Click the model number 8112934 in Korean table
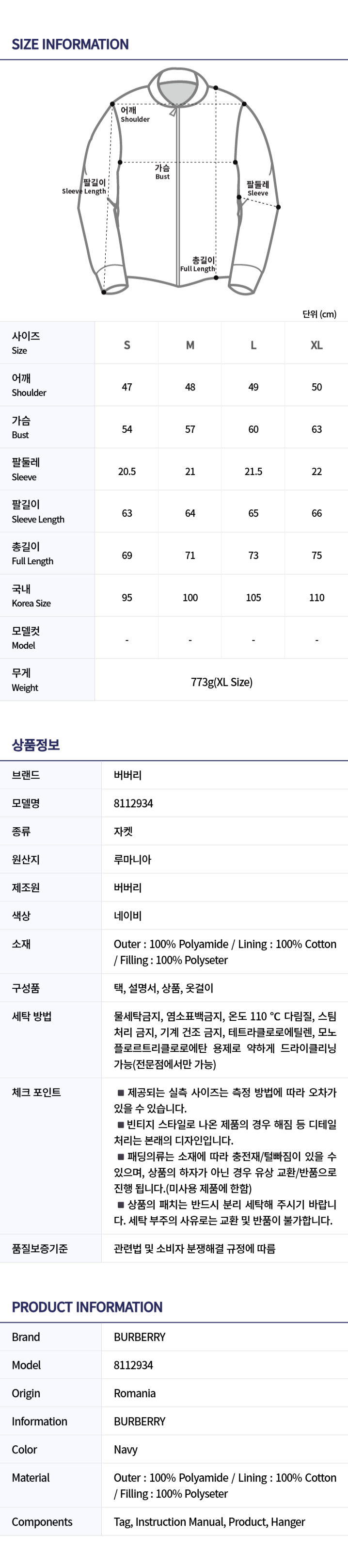The image size is (348, 1568). point(133,803)
